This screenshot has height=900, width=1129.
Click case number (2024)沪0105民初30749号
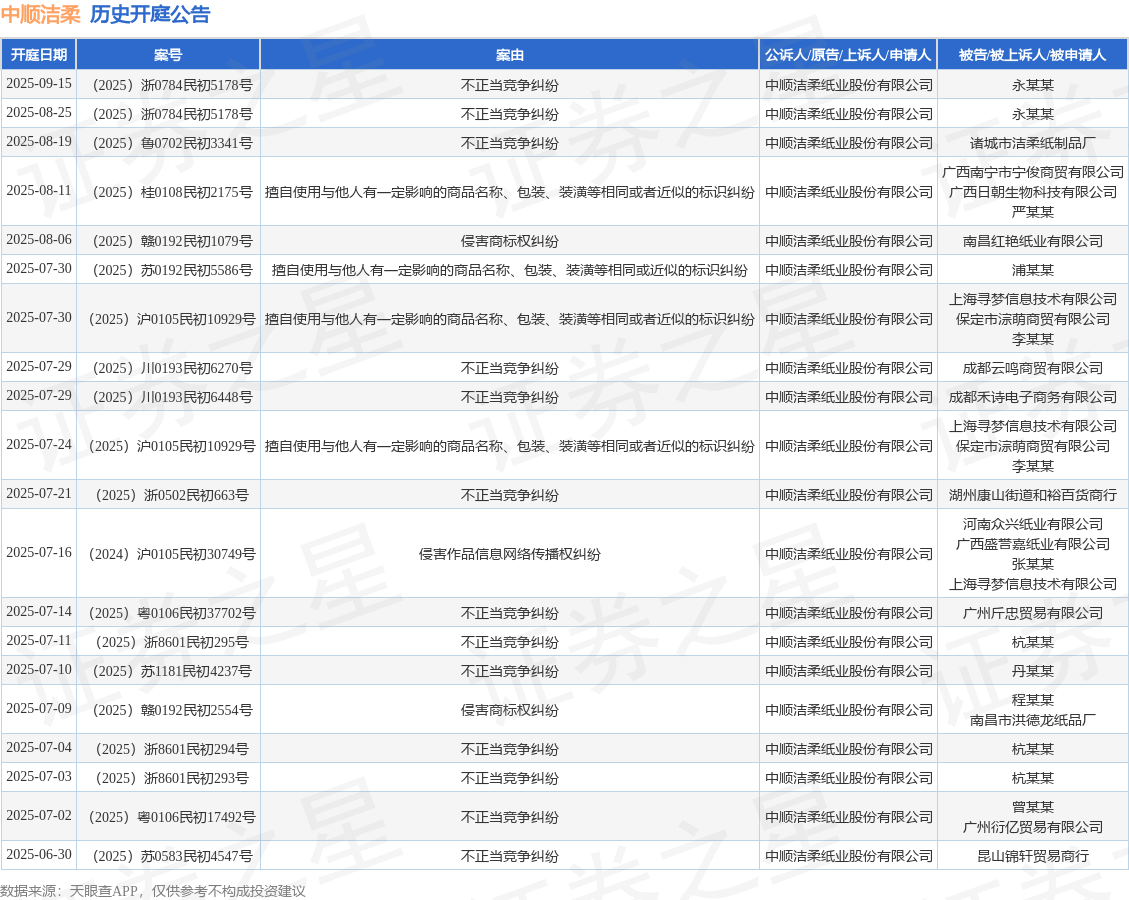tap(172, 554)
